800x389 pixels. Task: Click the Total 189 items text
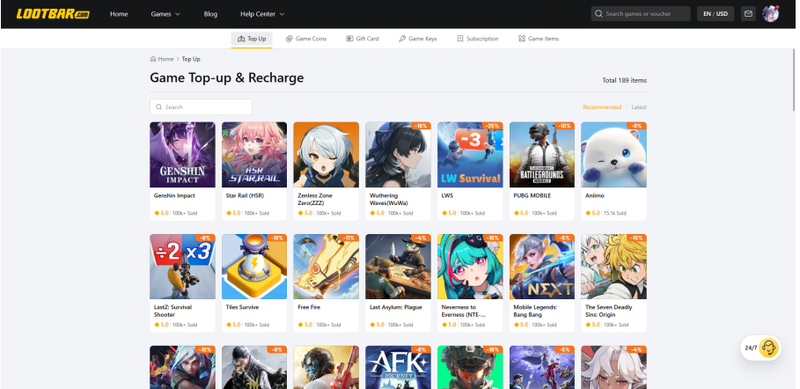pyautogui.click(x=624, y=81)
